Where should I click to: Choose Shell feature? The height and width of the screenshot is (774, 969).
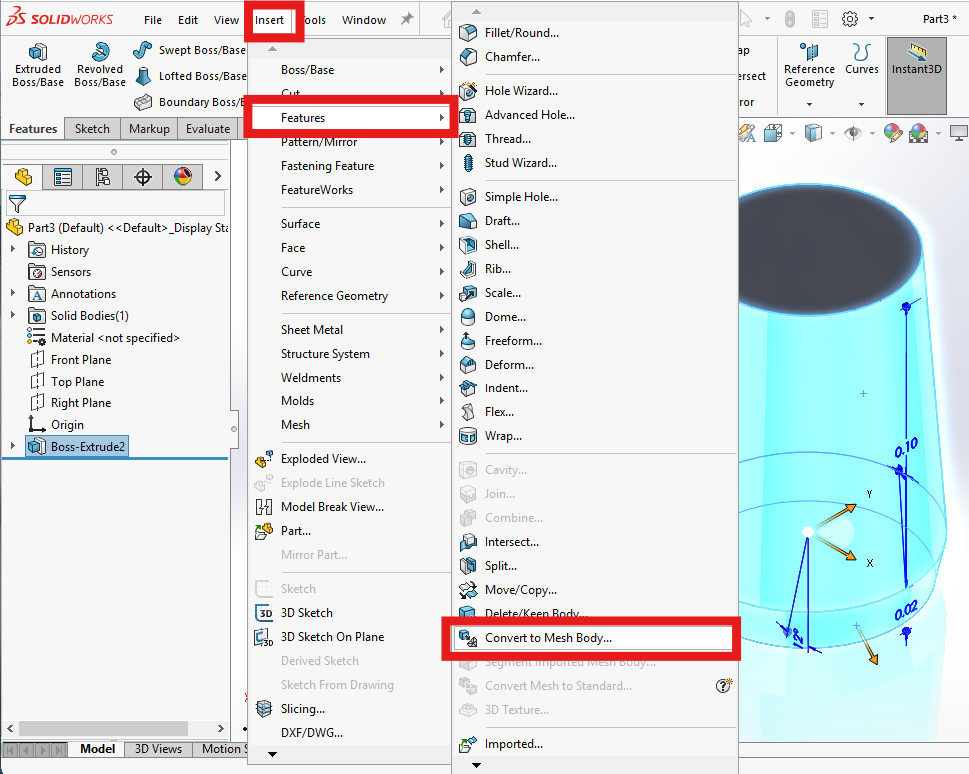tap(596, 245)
